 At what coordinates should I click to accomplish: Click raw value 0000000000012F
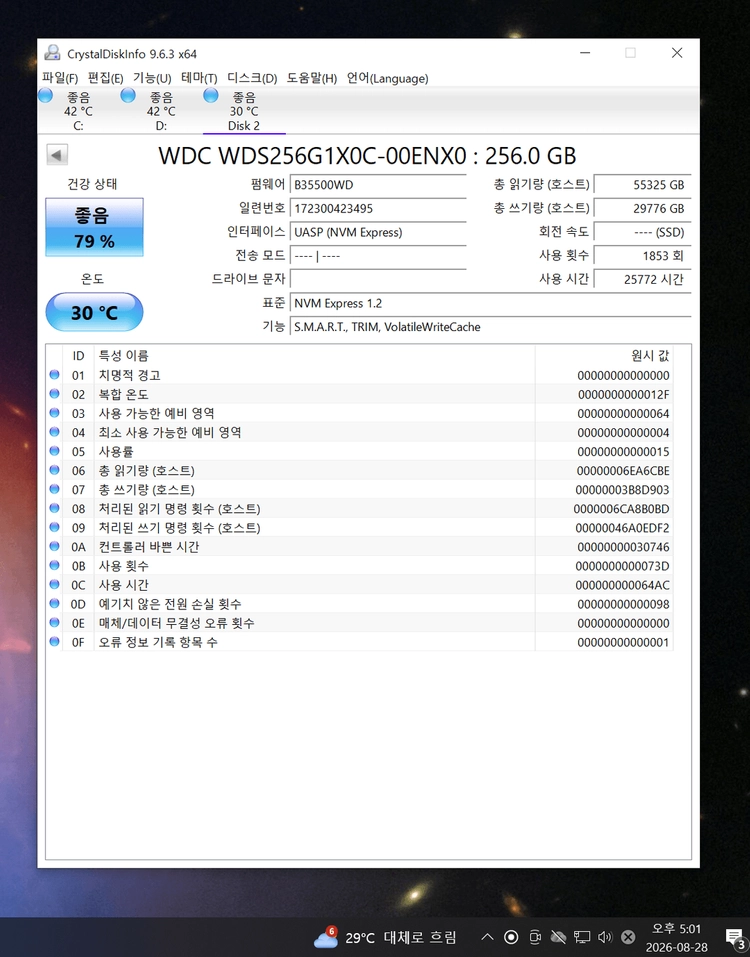[x=624, y=394]
